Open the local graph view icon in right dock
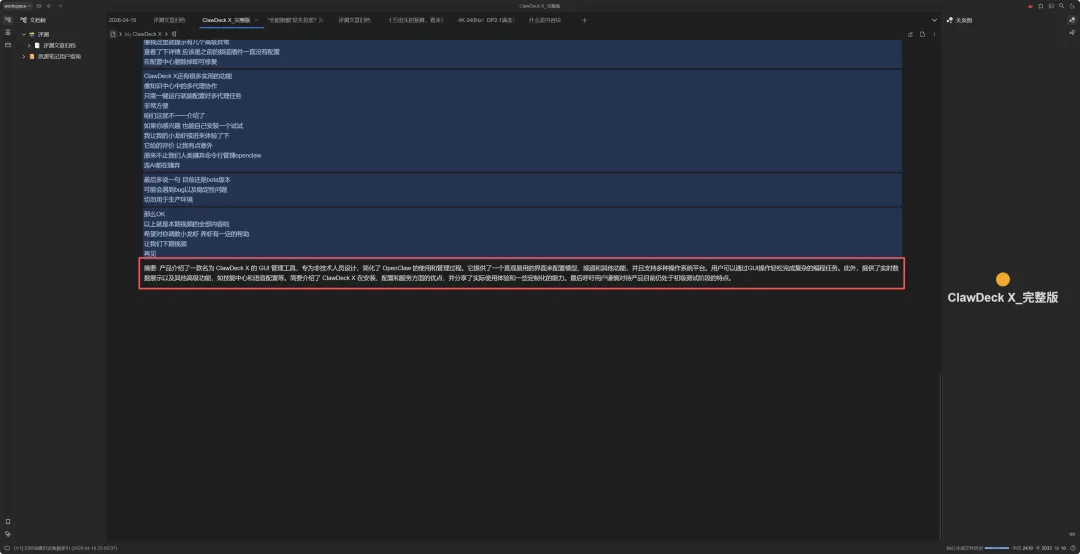 (x=1072, y=20)
